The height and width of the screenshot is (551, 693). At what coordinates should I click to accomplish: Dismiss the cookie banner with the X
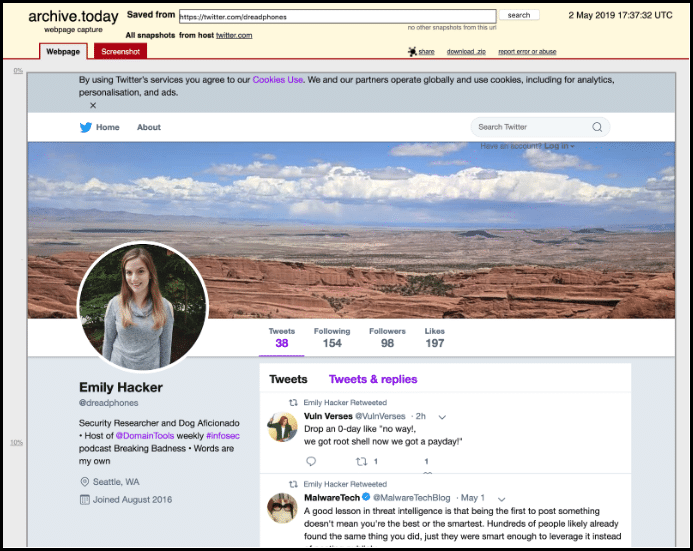pyautogui.click(x=93, y=105)
